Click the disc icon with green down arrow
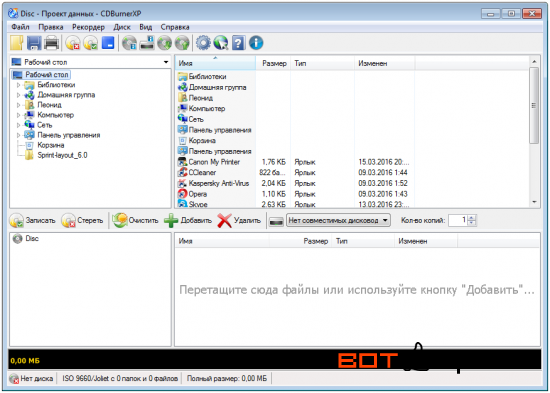The height and width of the screenshot is (393, 550). click(164, 43)
